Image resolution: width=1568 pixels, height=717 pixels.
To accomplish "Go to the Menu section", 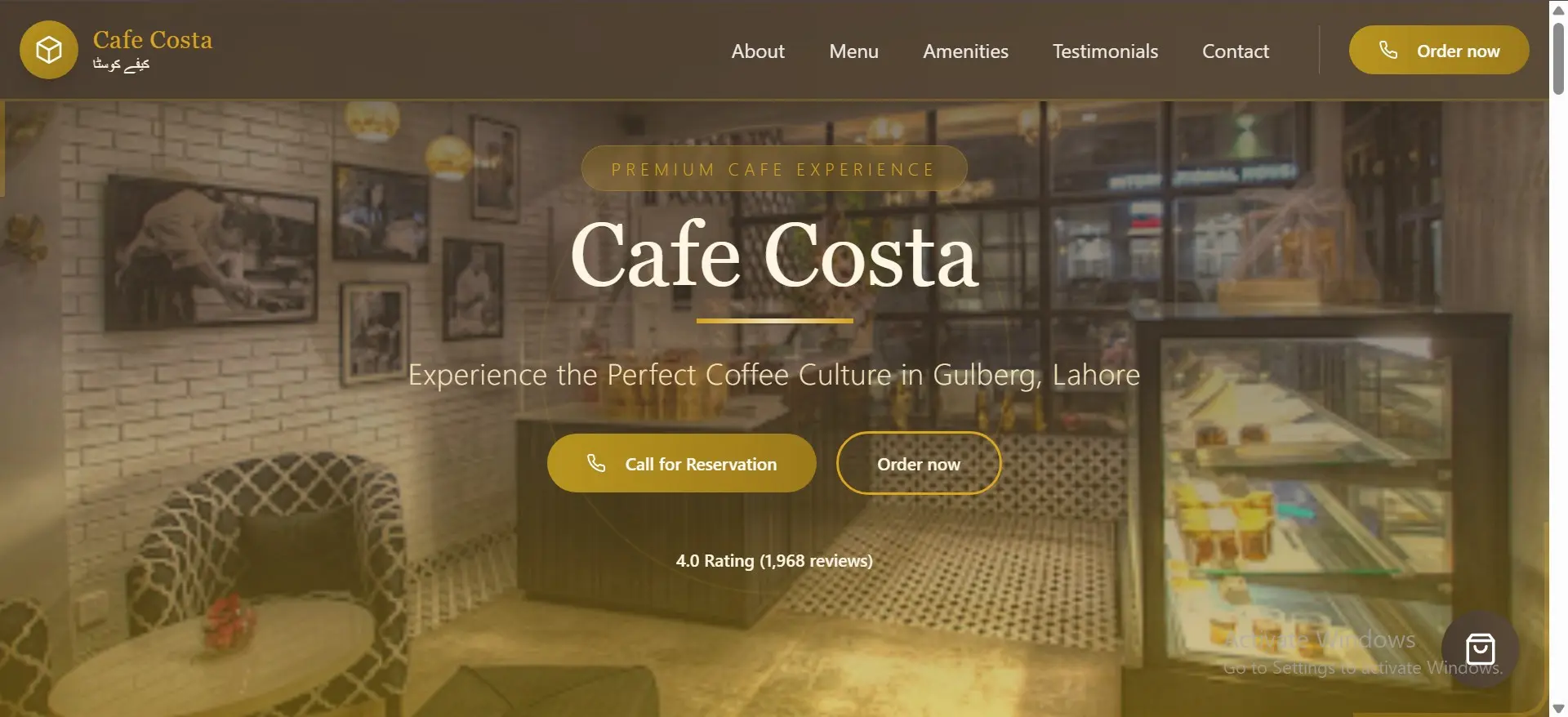I will (853, 51).
